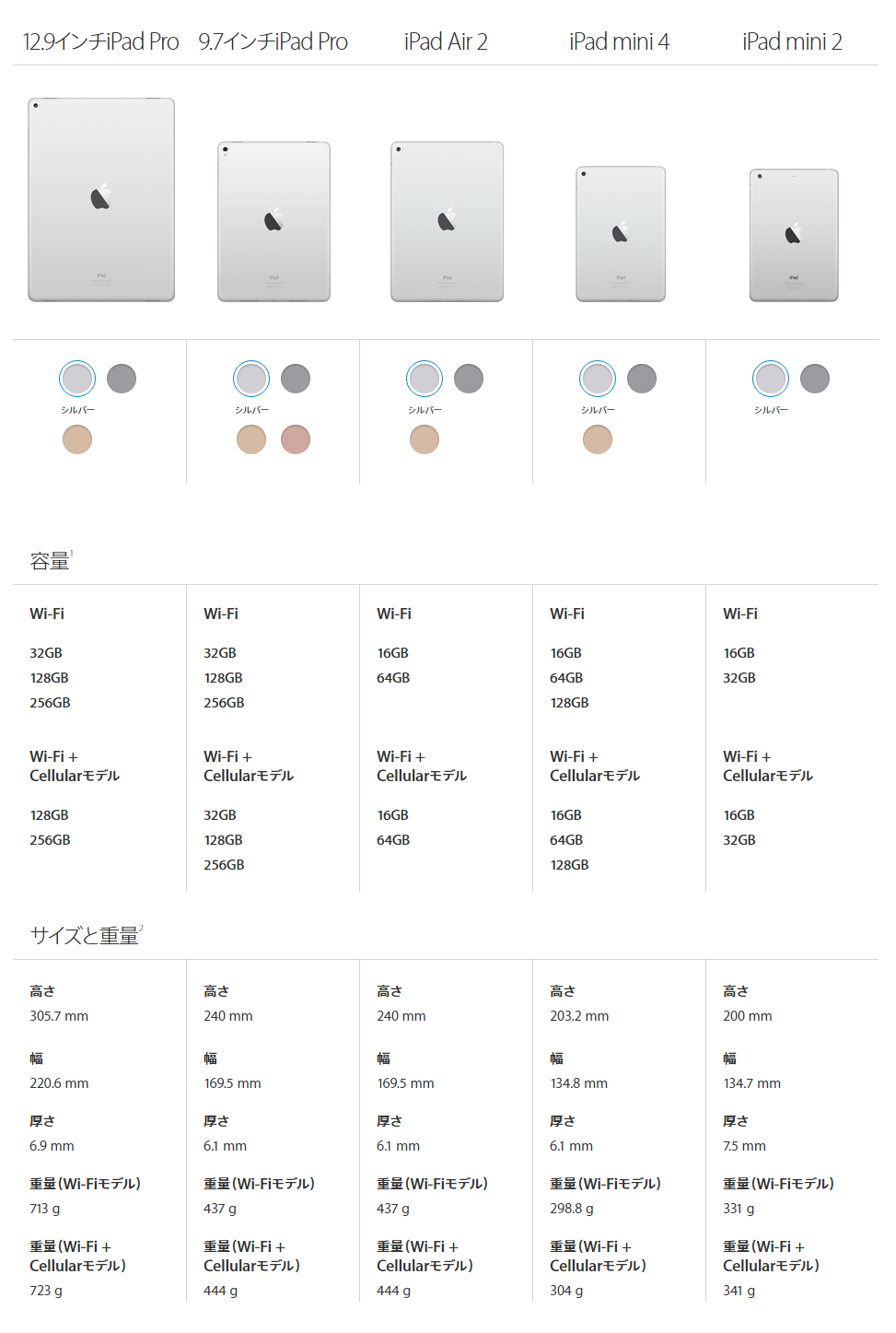Choose gold color for 12.9-inch iPad Pro

click(x=77, y=439)
